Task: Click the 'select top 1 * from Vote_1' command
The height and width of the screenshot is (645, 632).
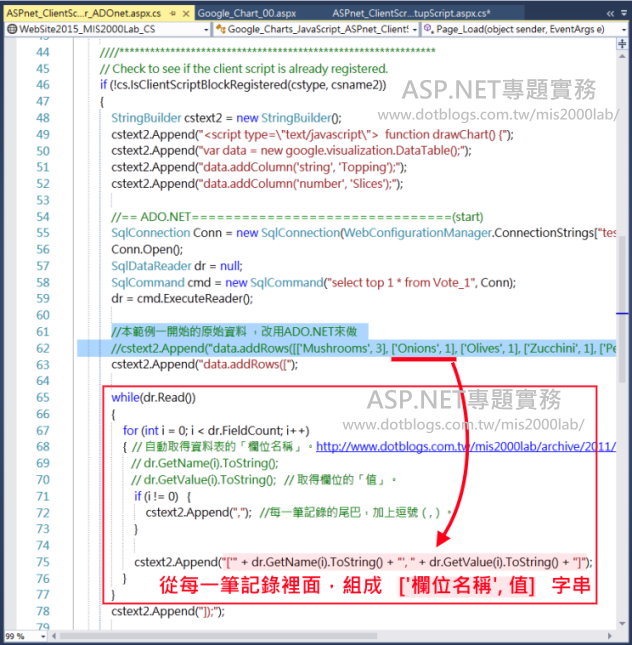Action: (x=313, y=283)
